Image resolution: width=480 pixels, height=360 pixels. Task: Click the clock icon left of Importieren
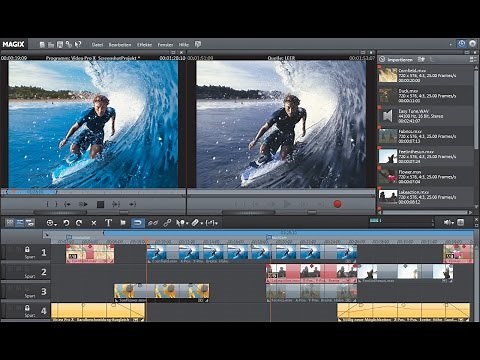[382, 60]
